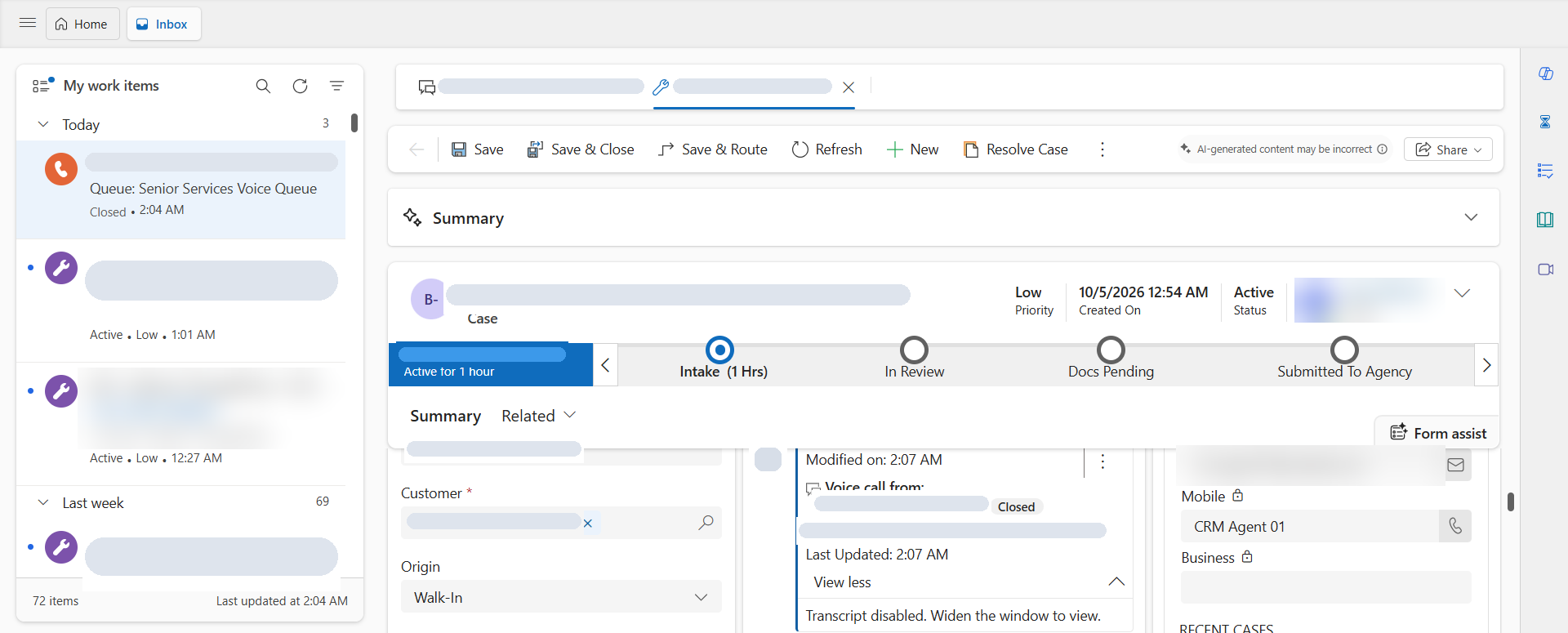This screenshot has width=1568, height=633.
Task: Collapse the Today group
Action: coord(43,124)
